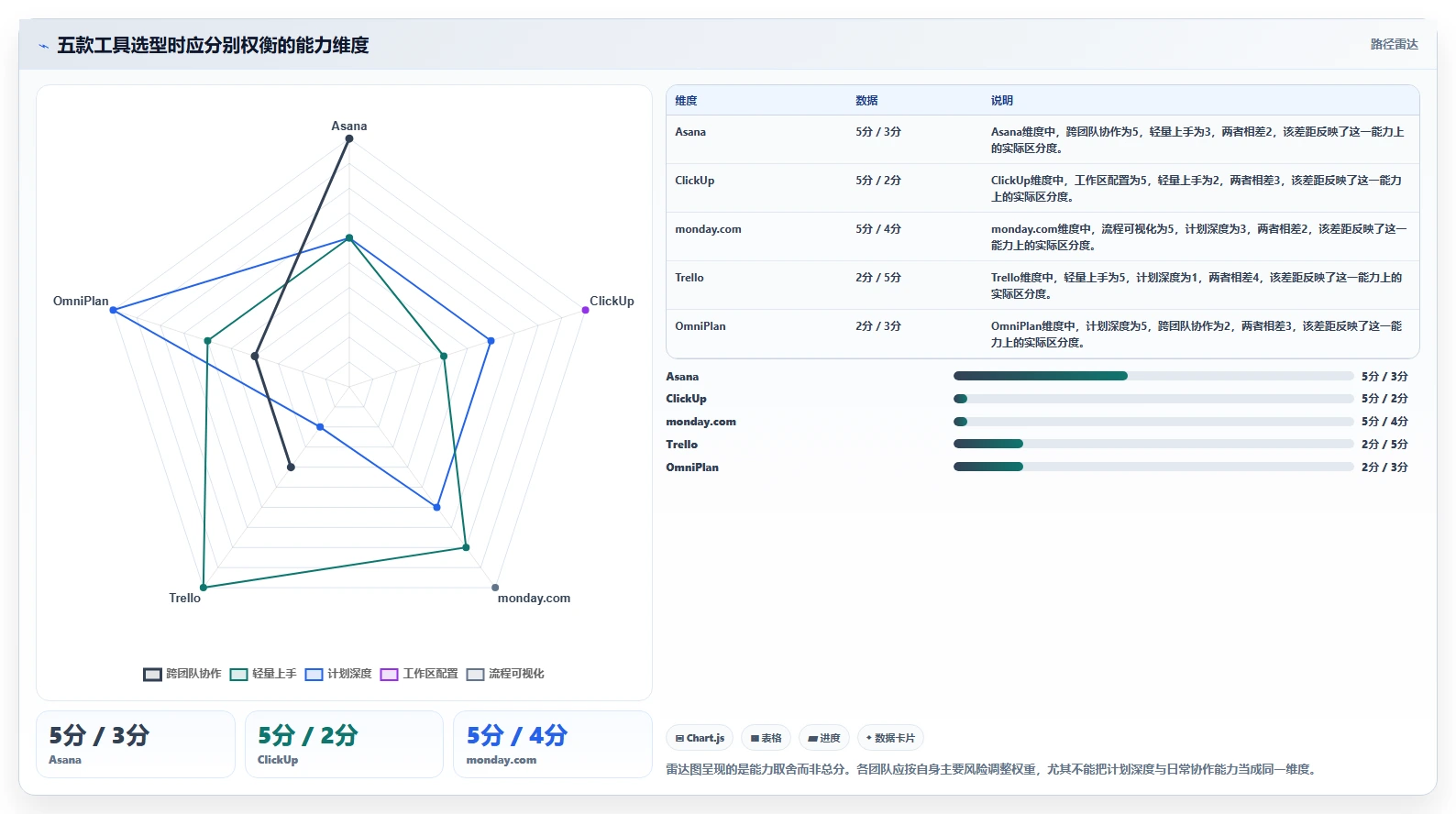Click the OmniPlan progress bar
This screenshot has height=814, width=1456.
click(x=1153, y=467)
